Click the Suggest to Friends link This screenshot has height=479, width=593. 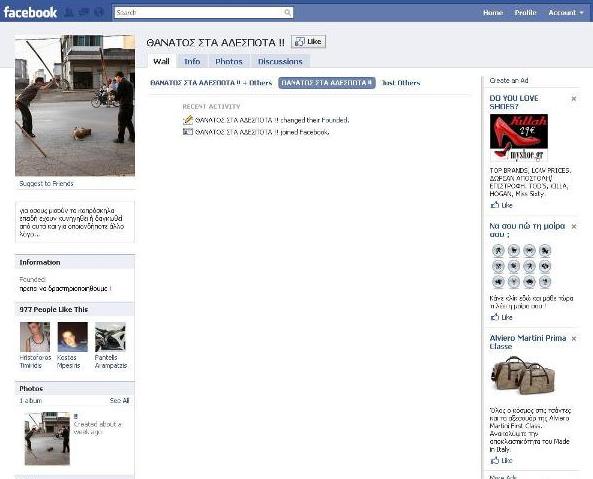(46, 184)
